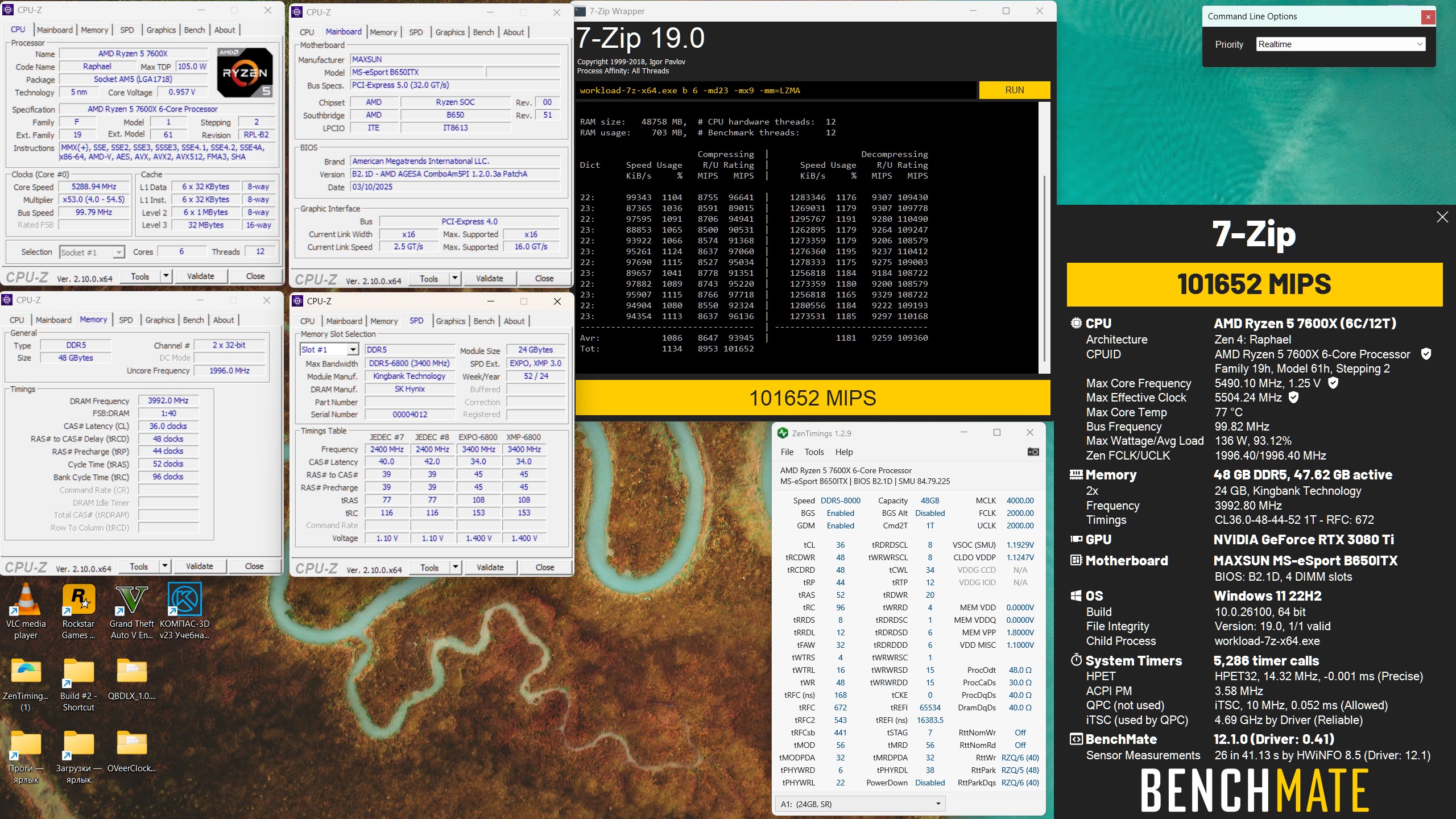Click Max Core Frequency verified shield icon
The image size is (1456, 819).
tap(1333, 383)
